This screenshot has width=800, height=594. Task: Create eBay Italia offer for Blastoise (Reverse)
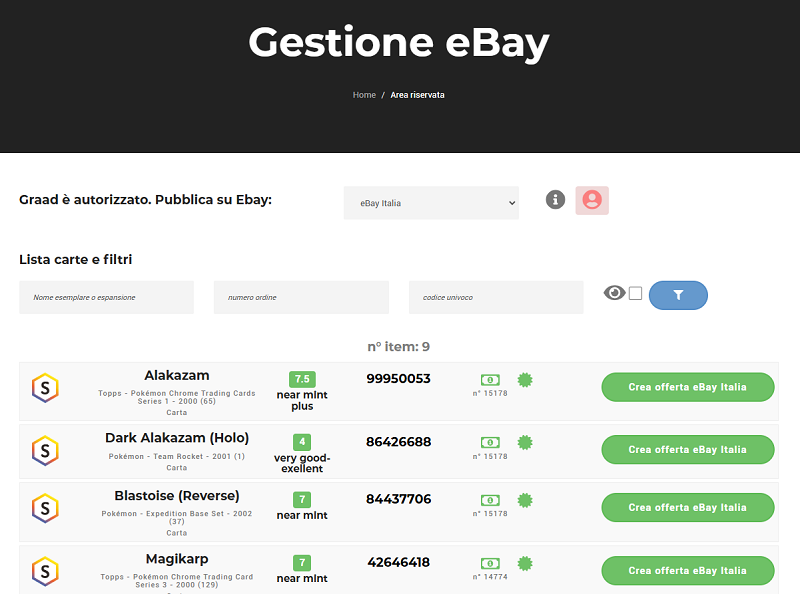coord(688,507)
